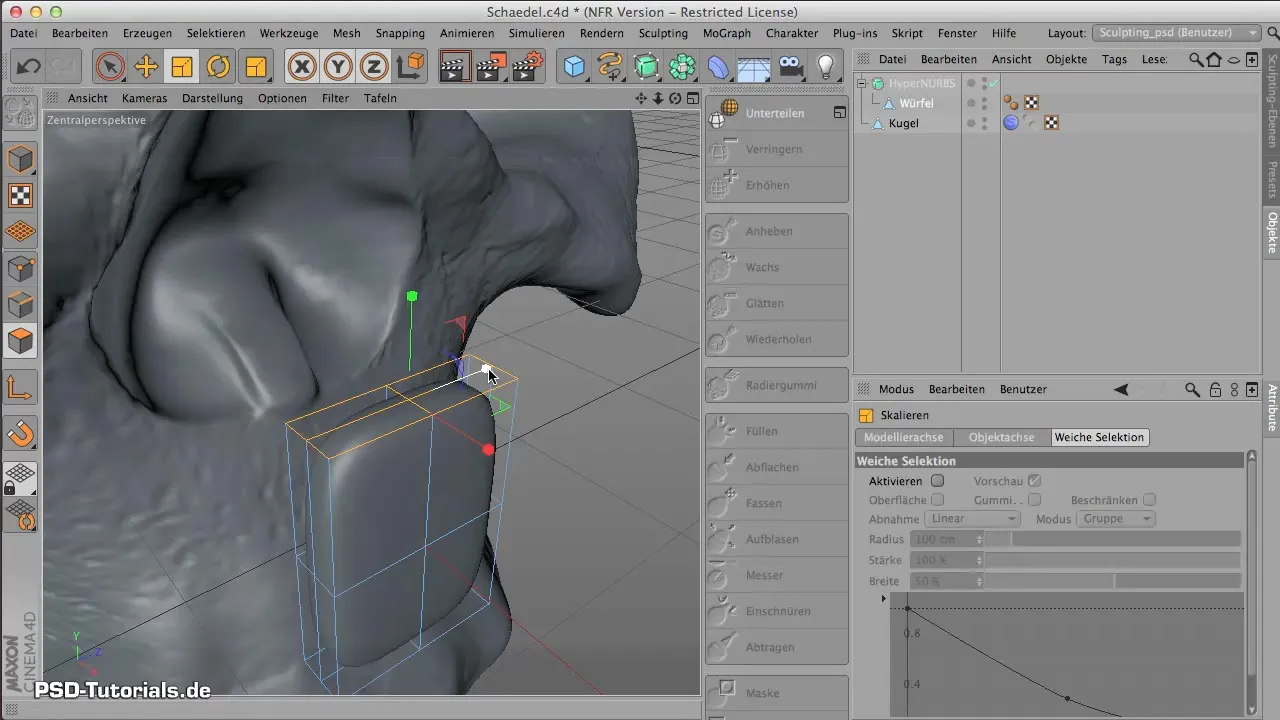Image resolution: width=1280 pixels, height=720 pixels.
Task: Open the Abnahme Linear dropdown
Action: [973, 519]
